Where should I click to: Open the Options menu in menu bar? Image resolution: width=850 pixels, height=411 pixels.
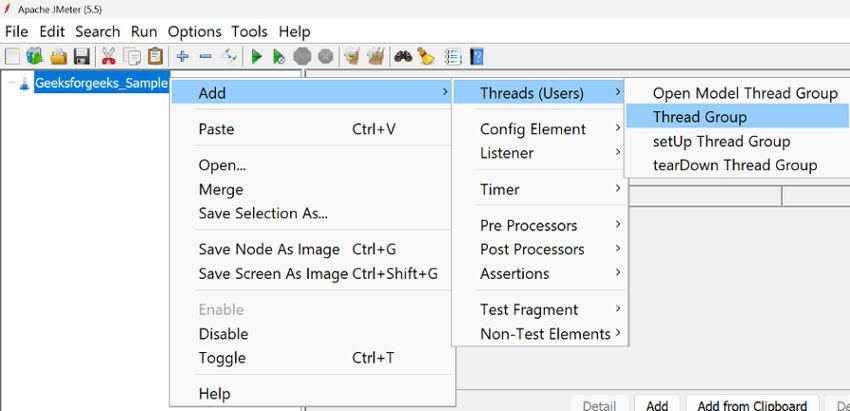(x=194, y=32)
